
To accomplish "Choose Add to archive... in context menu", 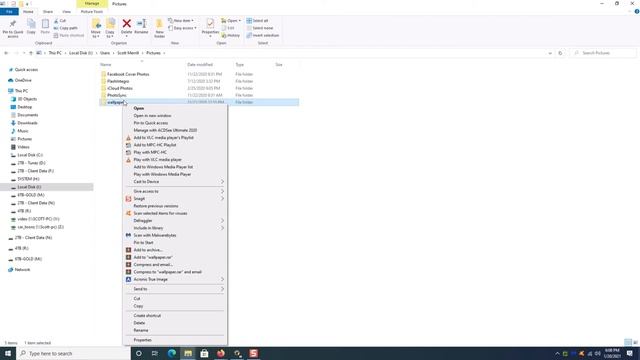I will click(x=175, y=250).
